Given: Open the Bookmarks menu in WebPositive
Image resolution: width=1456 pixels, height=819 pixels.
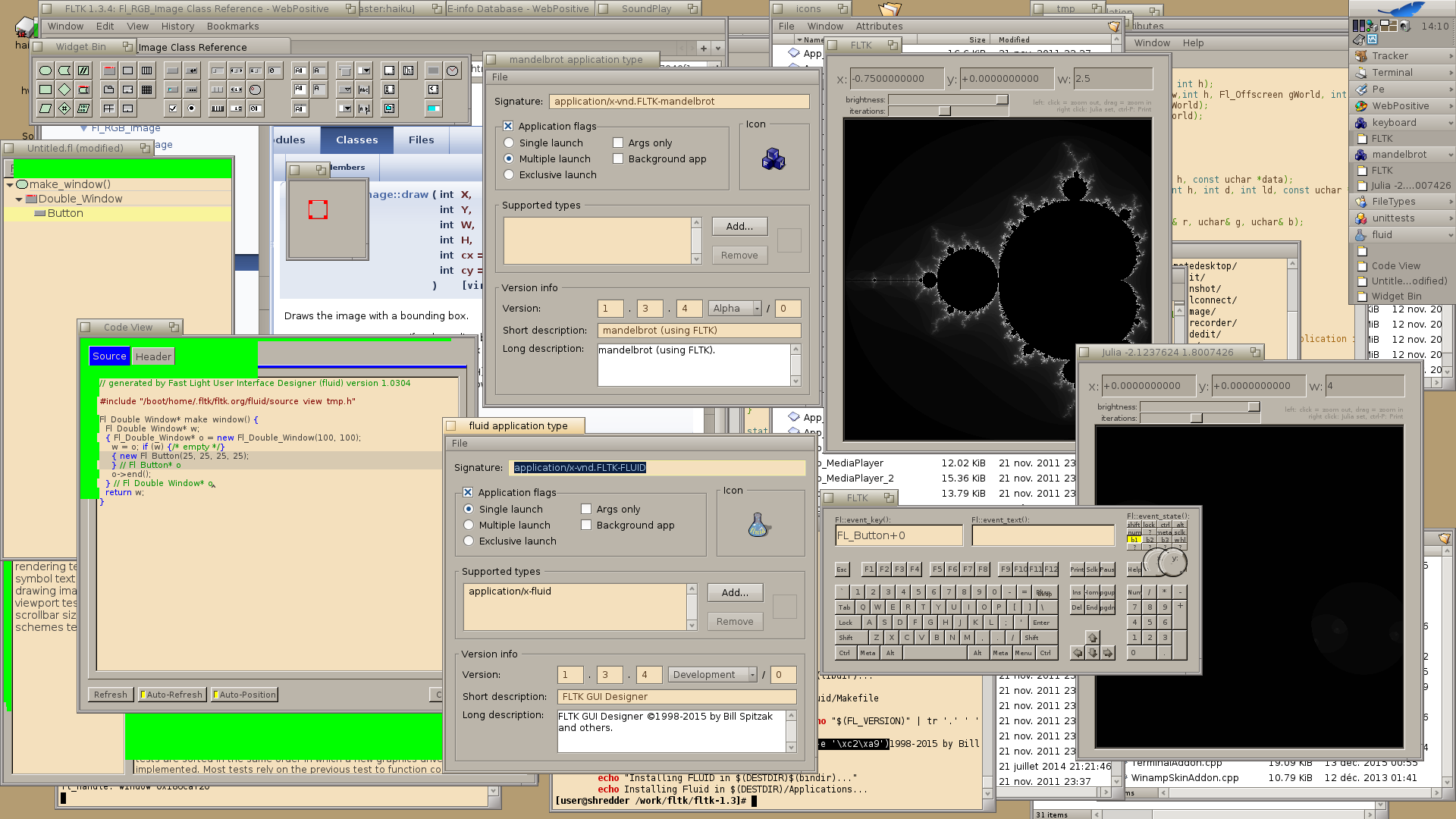Looking at the screenshot, I should pos(232,26).
